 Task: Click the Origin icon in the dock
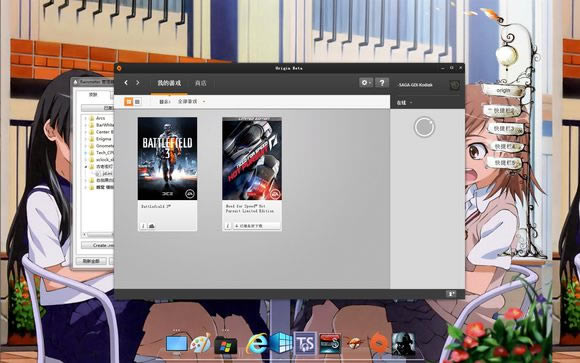[x=378, y=344]
